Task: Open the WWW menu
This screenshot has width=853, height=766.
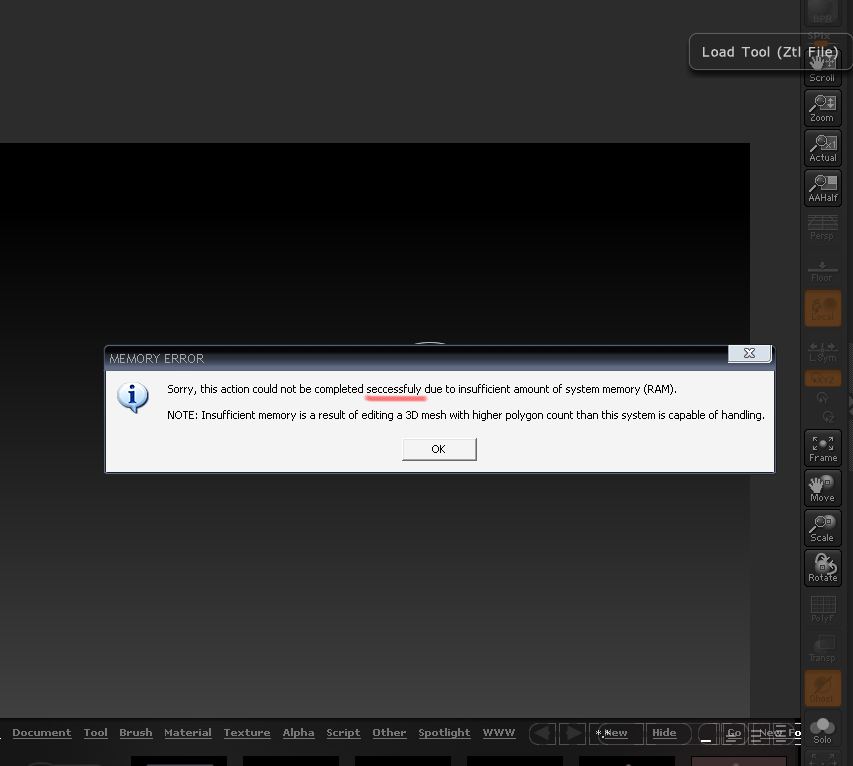Action: click(499, 733)
